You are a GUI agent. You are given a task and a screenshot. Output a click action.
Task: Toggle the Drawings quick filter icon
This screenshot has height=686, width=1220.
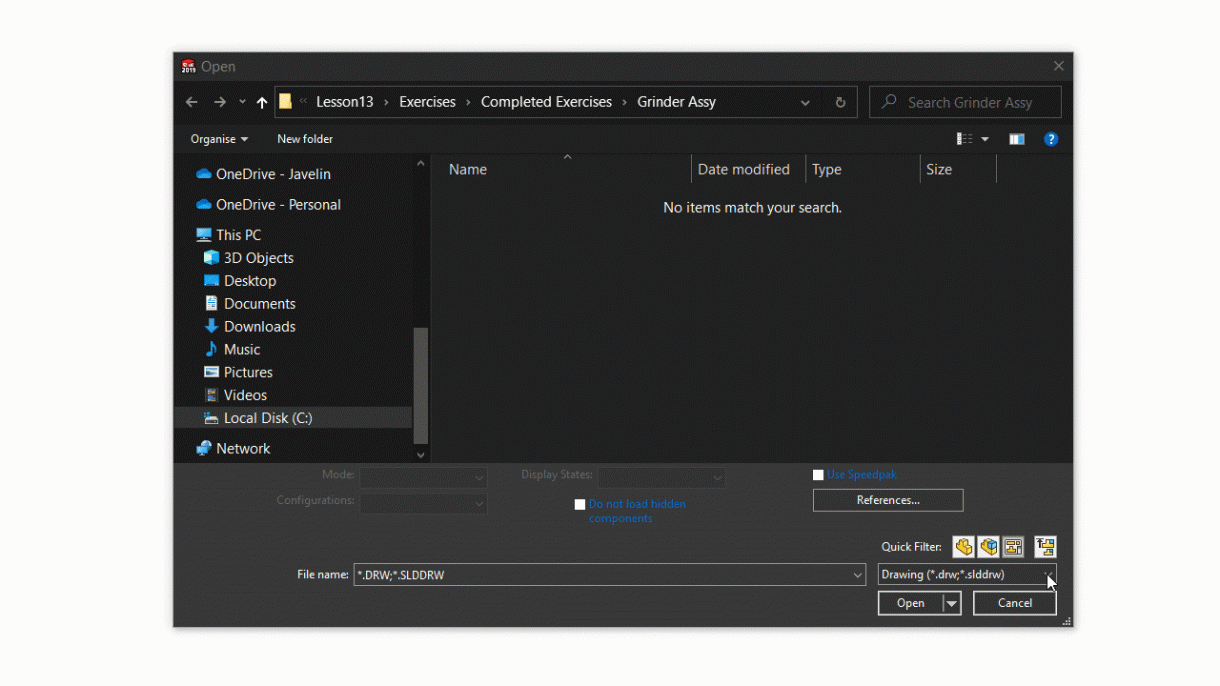(x=1013, y=547)
